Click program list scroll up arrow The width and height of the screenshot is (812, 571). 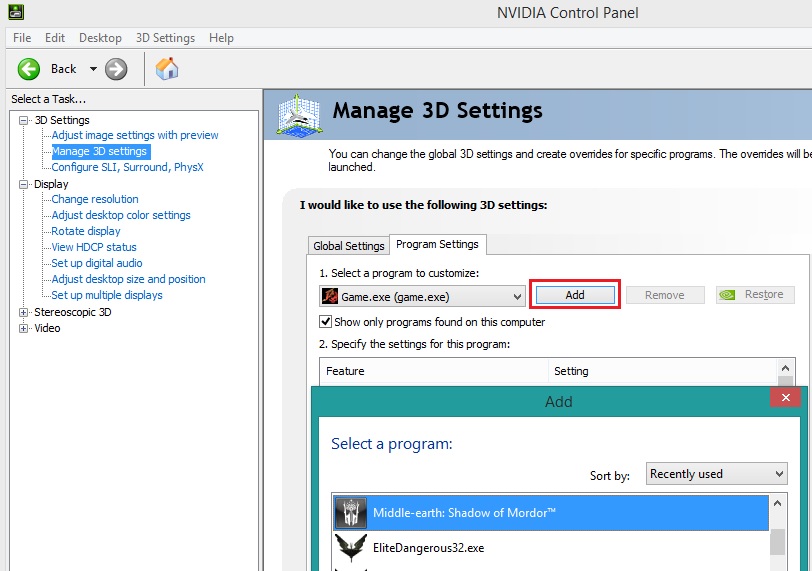(777, 503)
